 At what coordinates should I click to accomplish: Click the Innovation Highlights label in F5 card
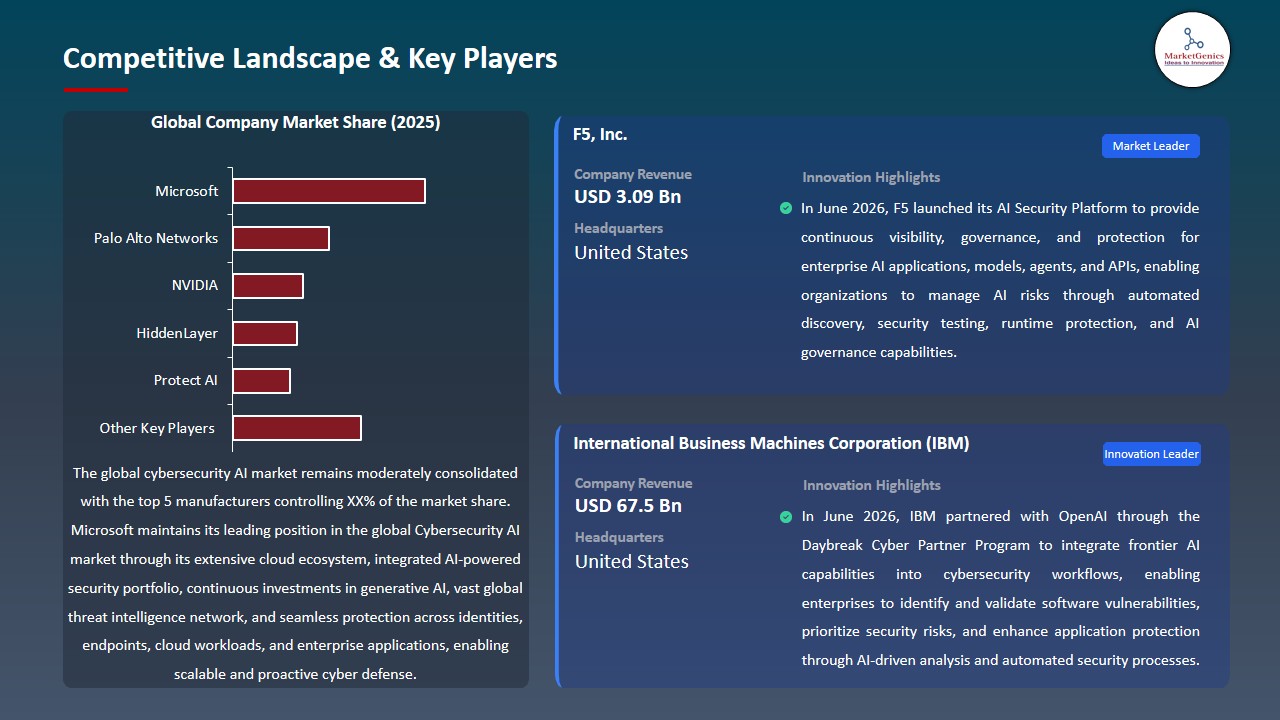871,178
